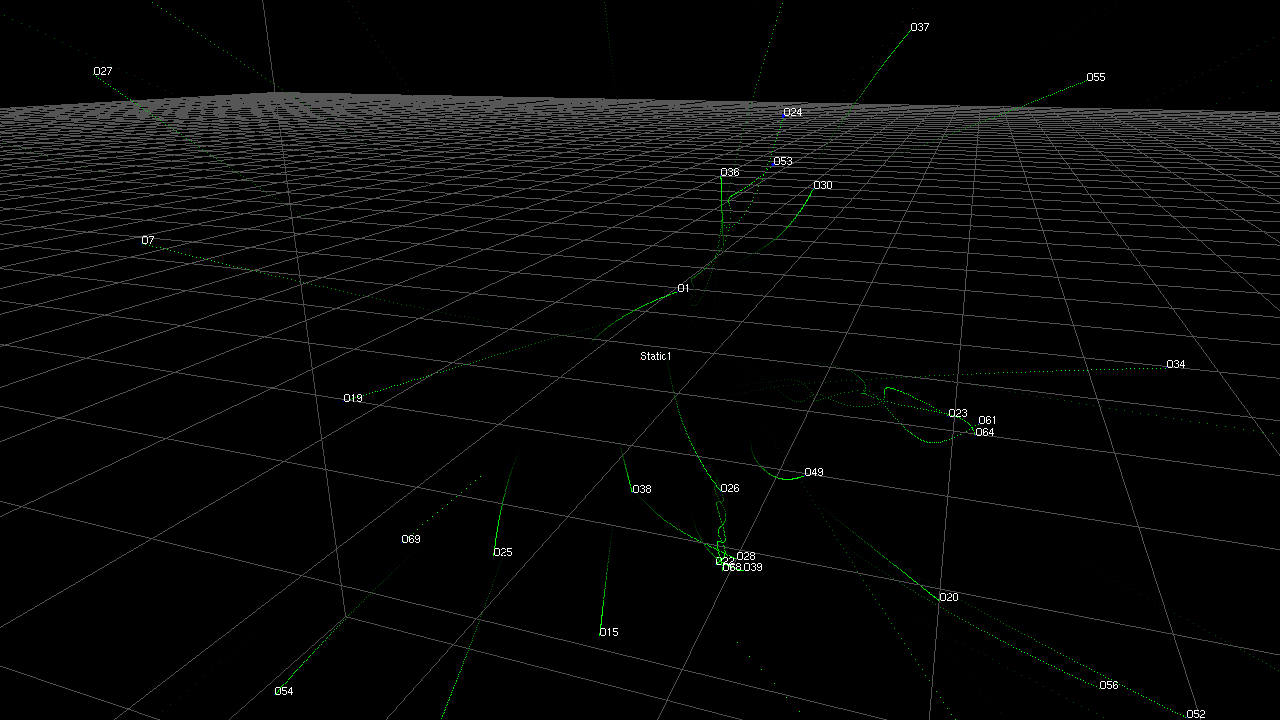
Task: Select the O52 track label
Action: tap(1196, 715)
